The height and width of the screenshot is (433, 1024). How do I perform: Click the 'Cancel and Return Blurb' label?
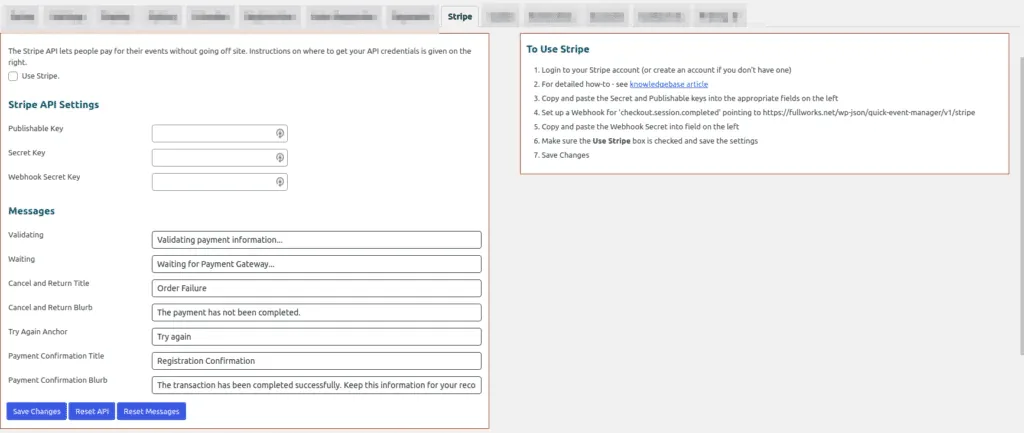click(50, 308)
